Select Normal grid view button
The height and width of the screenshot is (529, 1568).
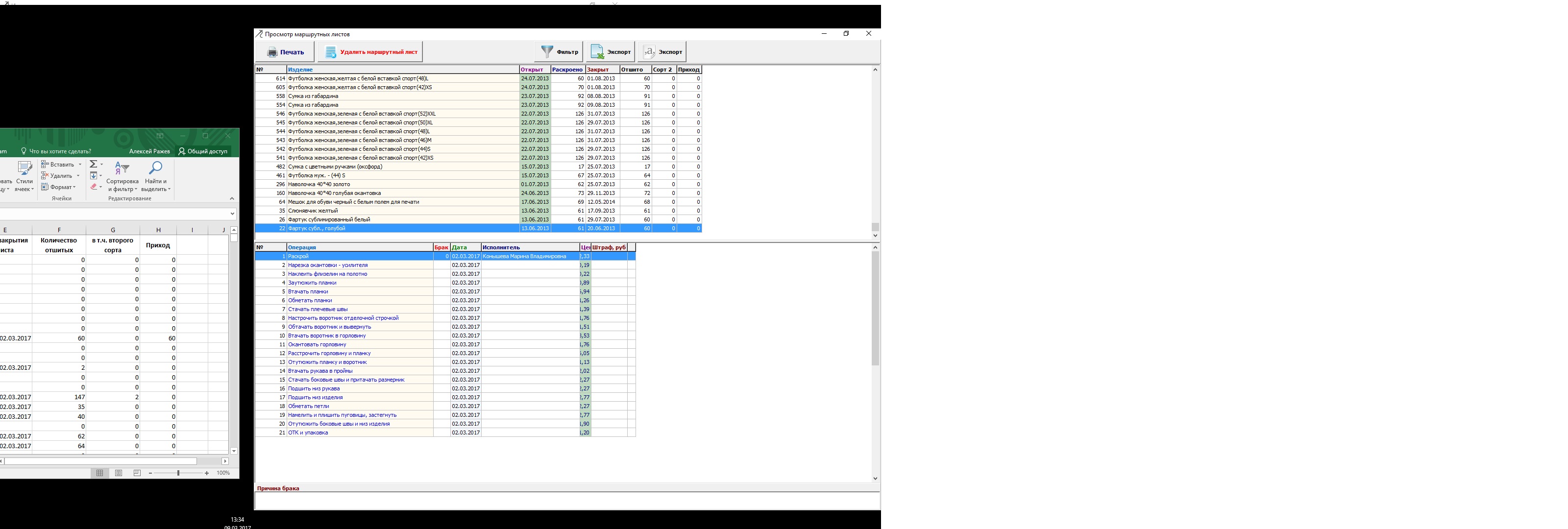click(100, 473)
